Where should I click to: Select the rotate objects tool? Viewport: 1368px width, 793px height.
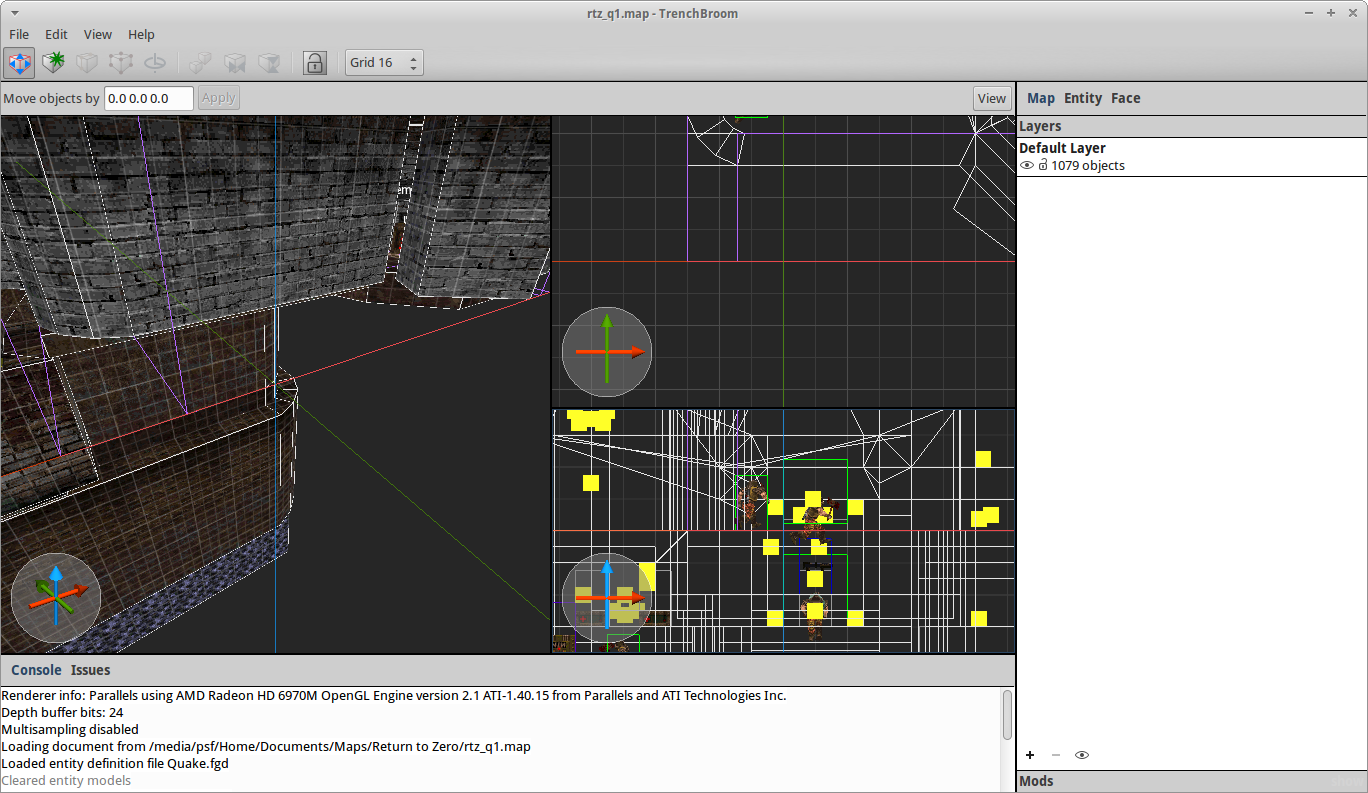(x=155, y=63)
